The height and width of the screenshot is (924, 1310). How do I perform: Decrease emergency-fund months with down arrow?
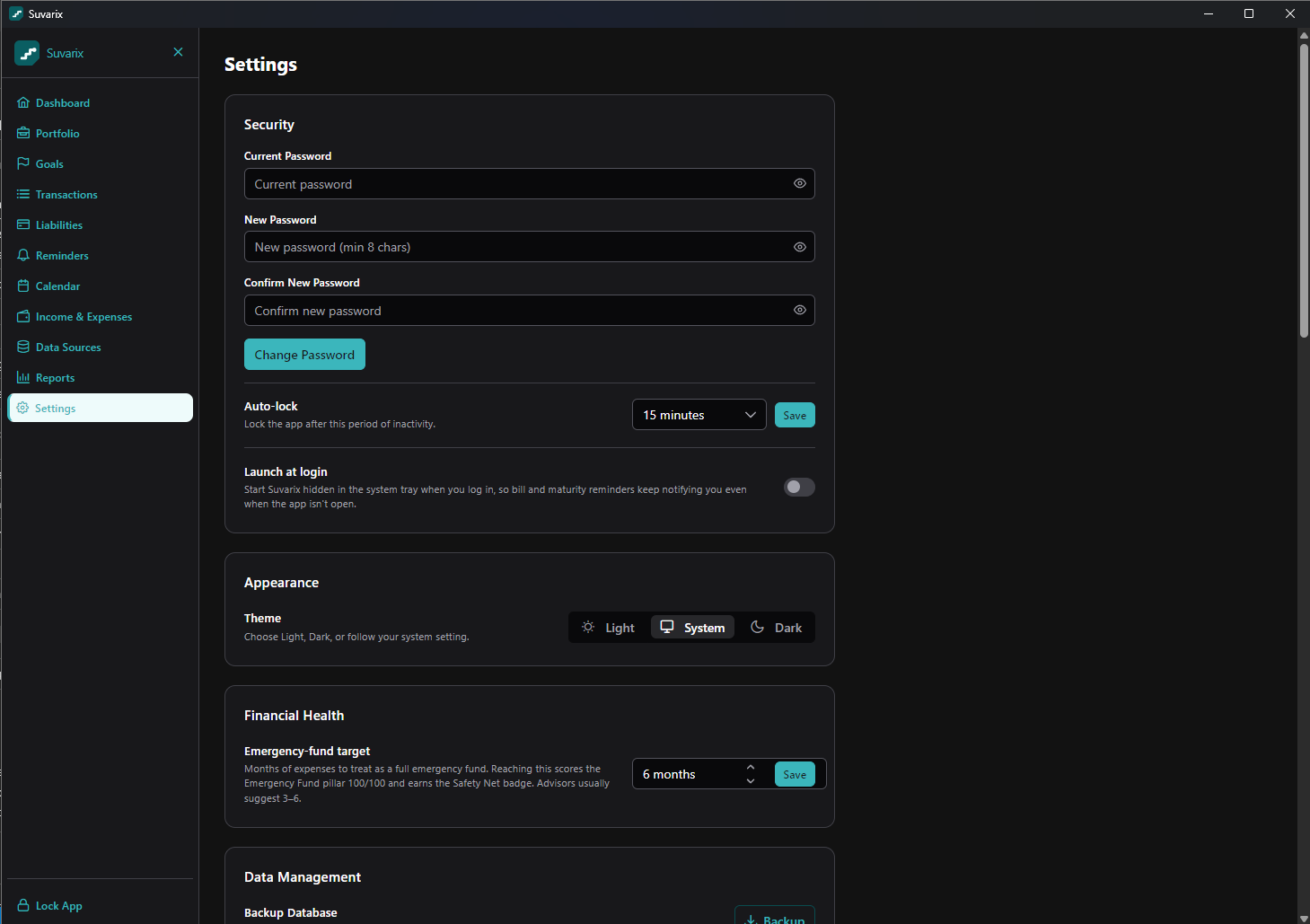[751, 781]
